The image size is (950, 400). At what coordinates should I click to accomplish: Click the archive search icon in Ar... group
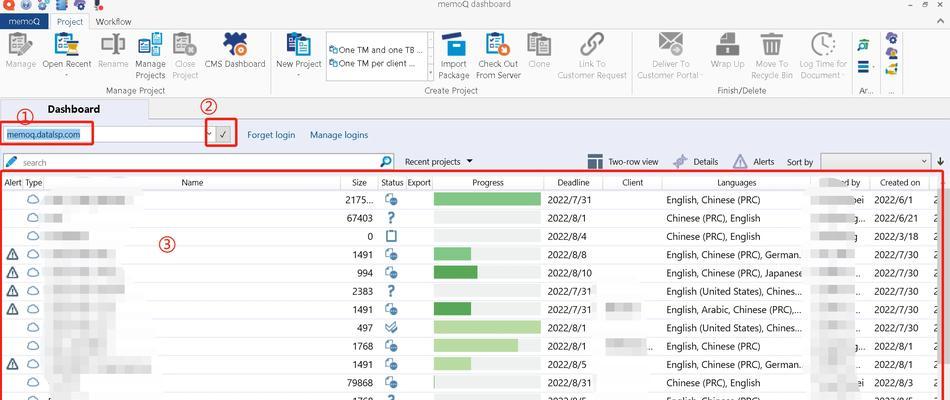[x=864, y=44]
